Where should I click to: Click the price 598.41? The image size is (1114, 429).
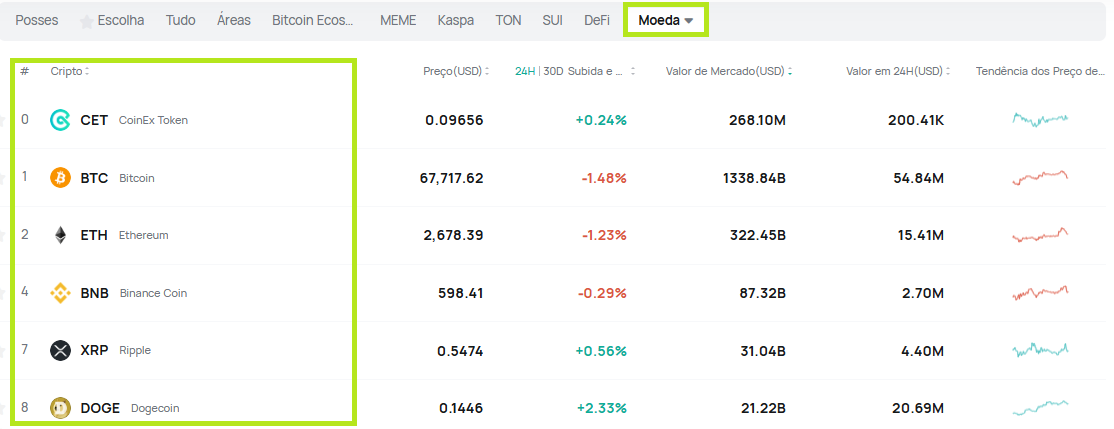point(460,293)
